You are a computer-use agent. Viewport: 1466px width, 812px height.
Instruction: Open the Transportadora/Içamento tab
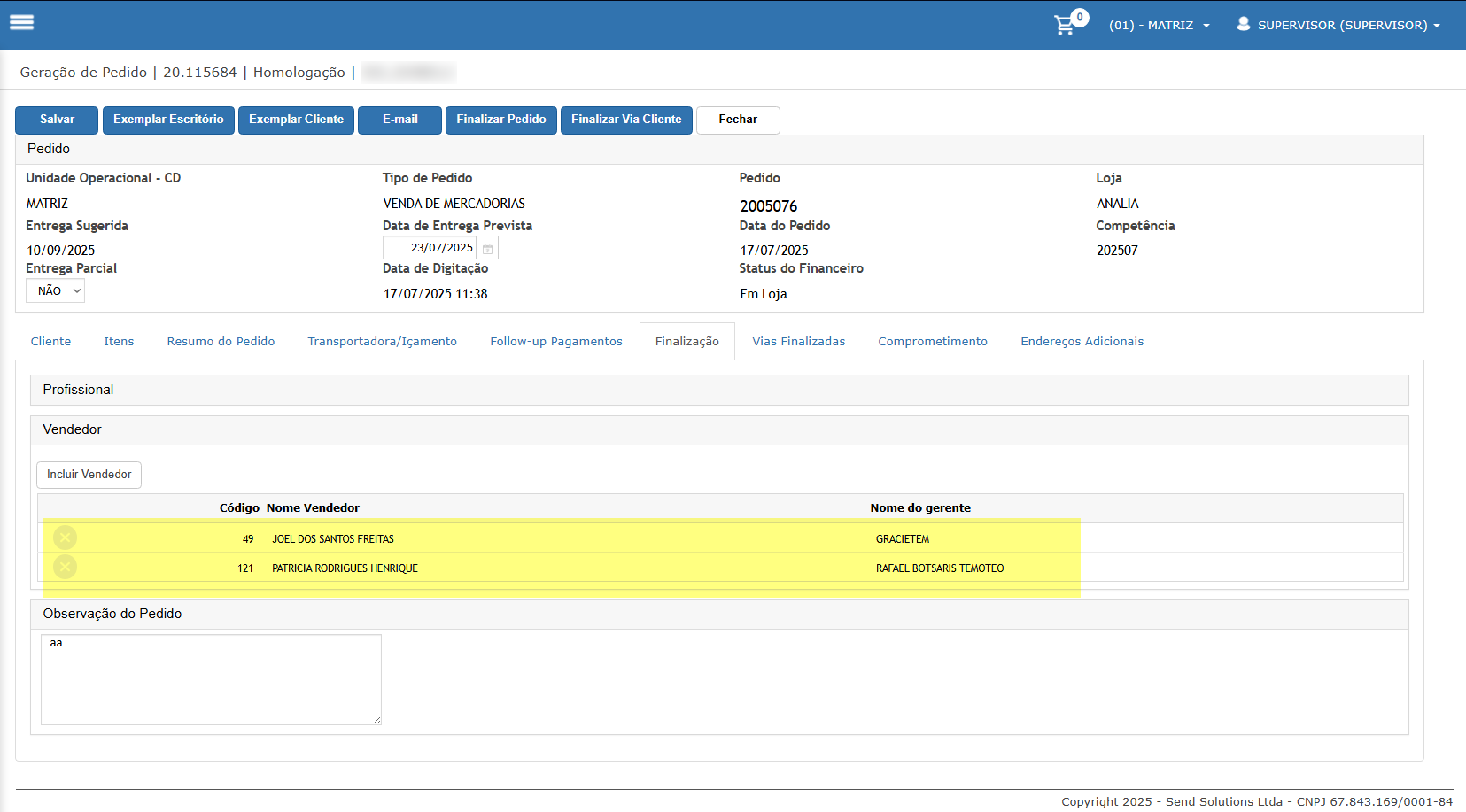[383, 341]
